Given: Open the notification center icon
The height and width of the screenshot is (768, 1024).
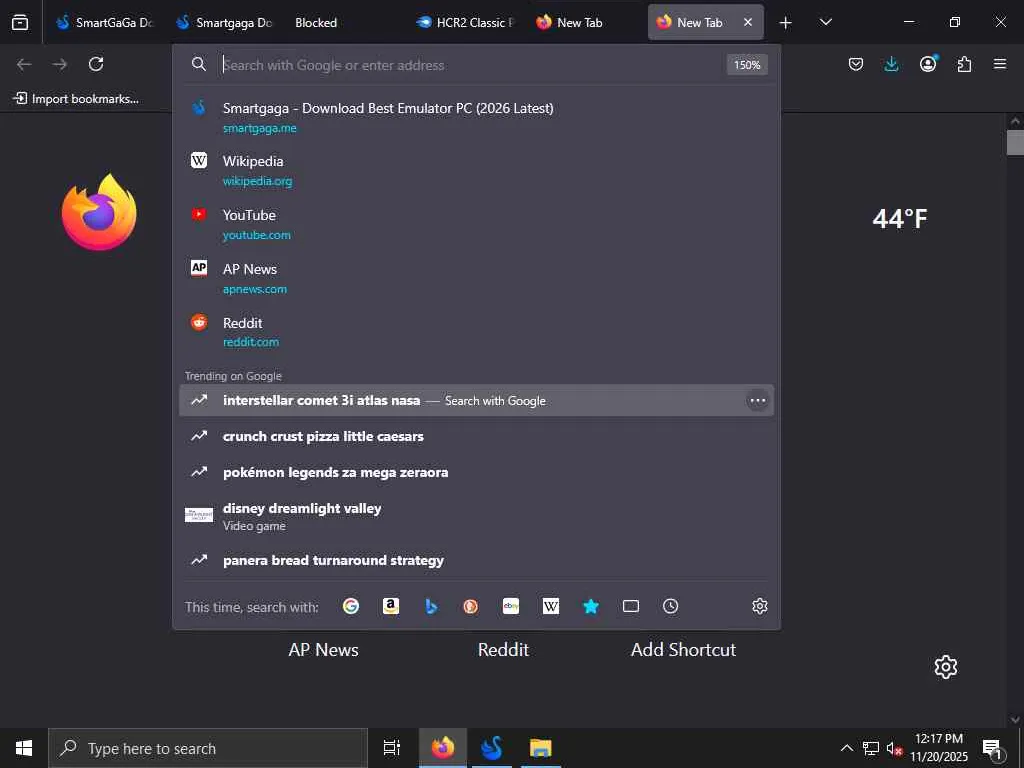Looking at the screenshot, I should [993, 749].
